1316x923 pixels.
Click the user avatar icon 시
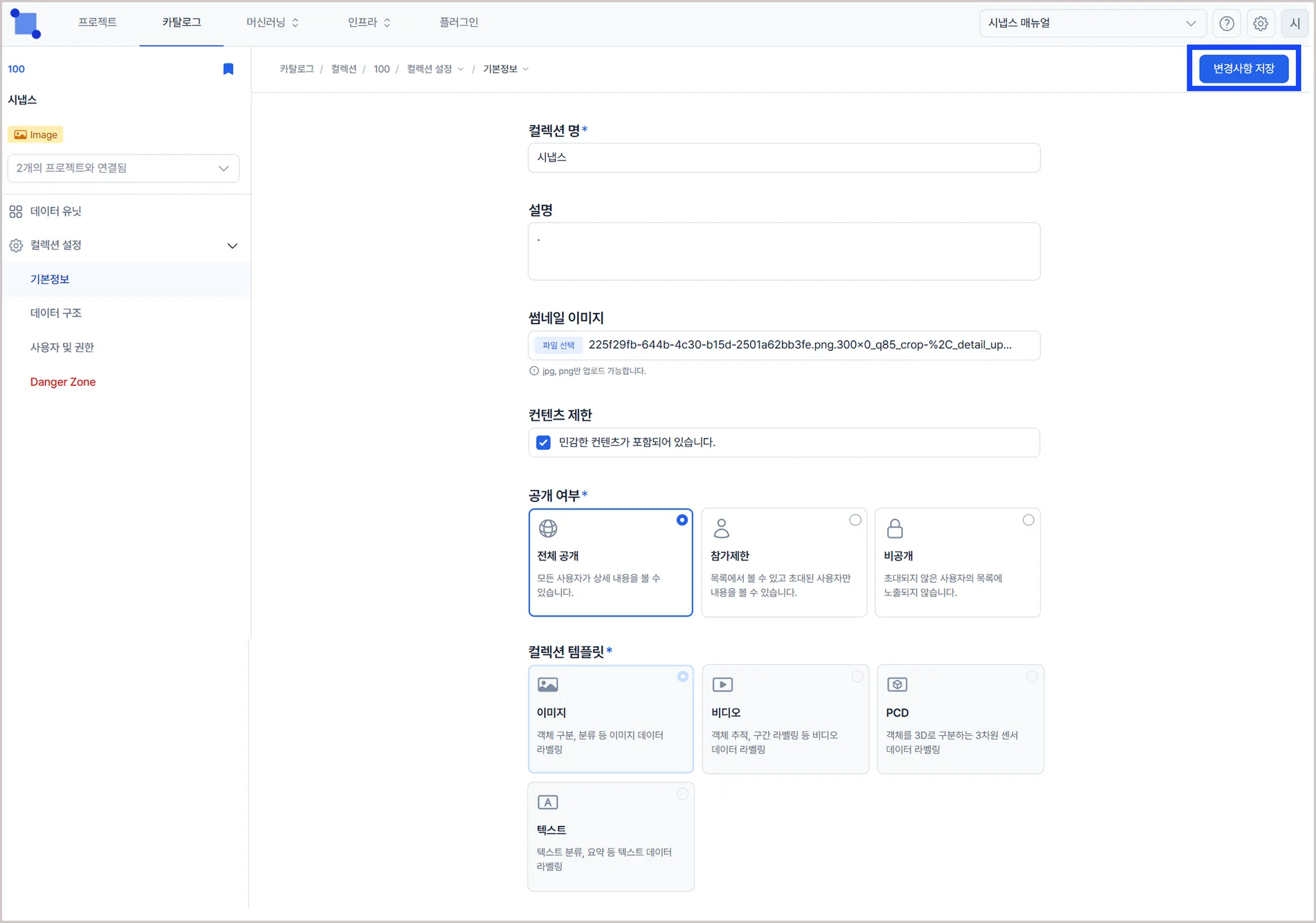(1295, 24)
